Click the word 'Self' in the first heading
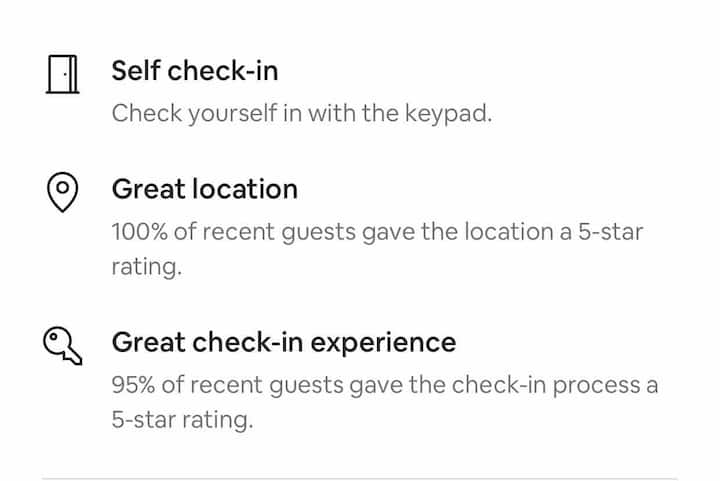The height and width of the screenshot is (481, 720). [x=135, y=71]
